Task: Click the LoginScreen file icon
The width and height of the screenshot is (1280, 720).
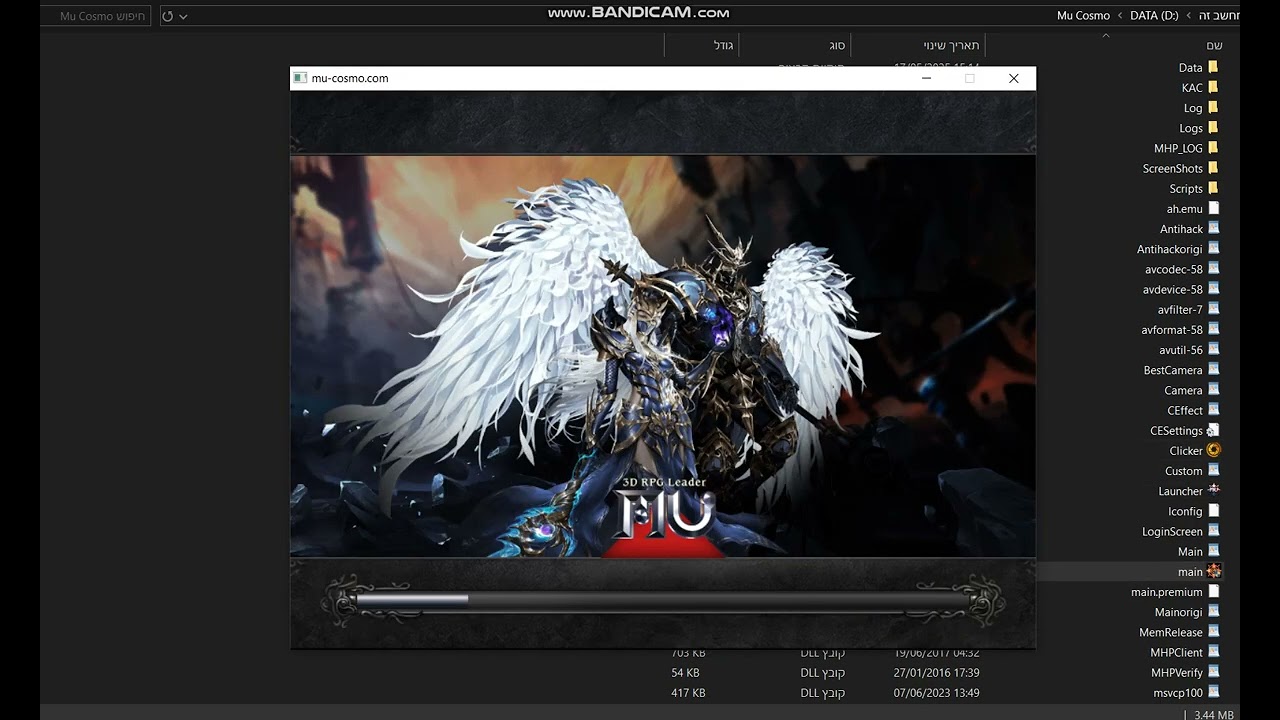Action: click(x=1214, y=530)
